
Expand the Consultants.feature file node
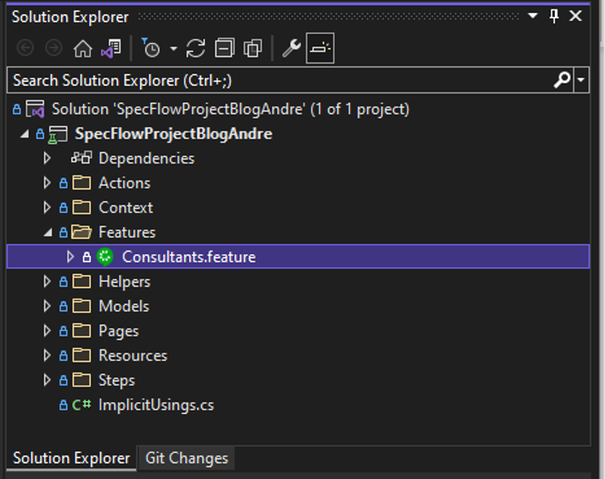tap(70, 257)
